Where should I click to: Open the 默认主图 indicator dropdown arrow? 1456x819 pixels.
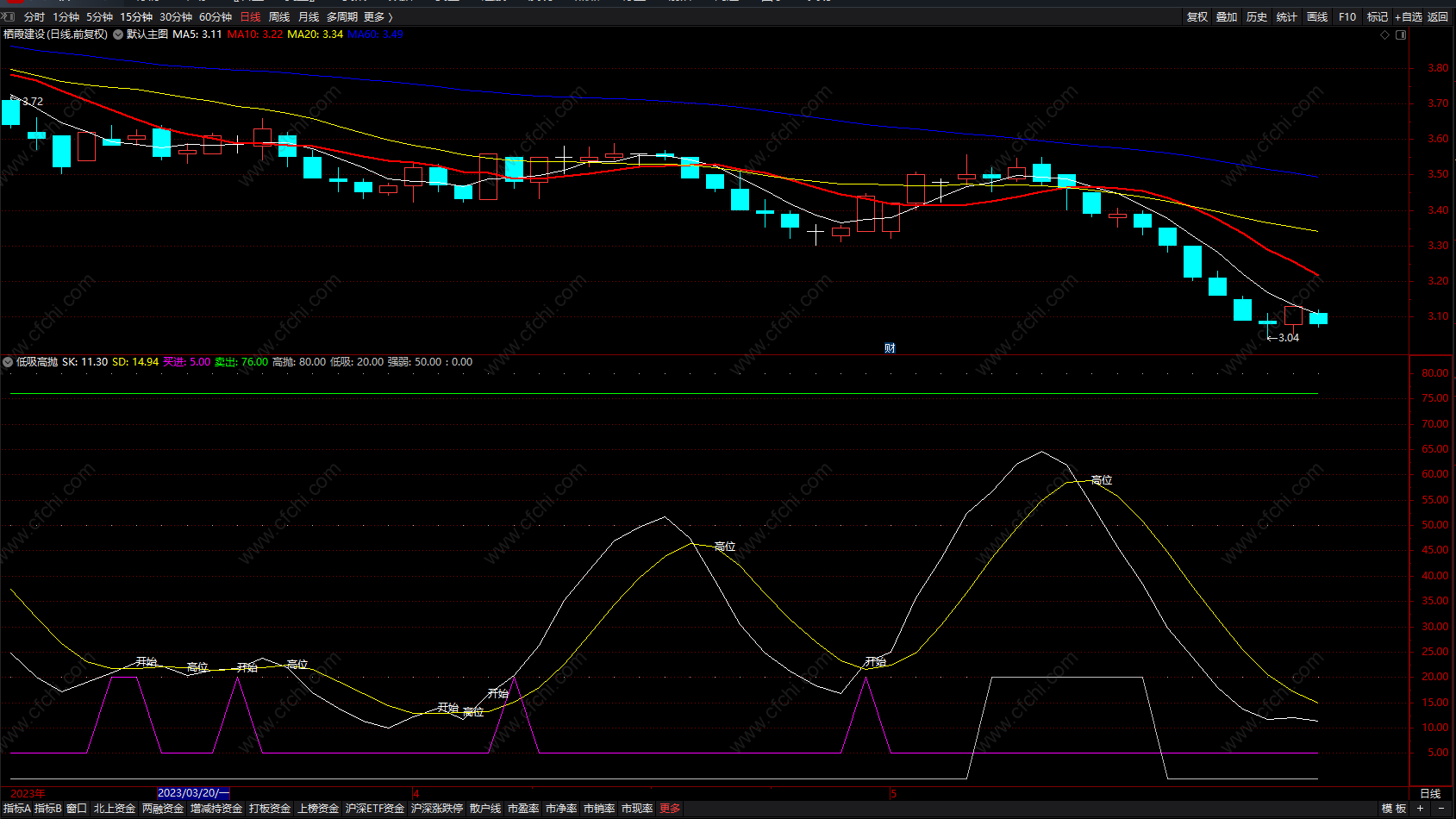[118, 34]
